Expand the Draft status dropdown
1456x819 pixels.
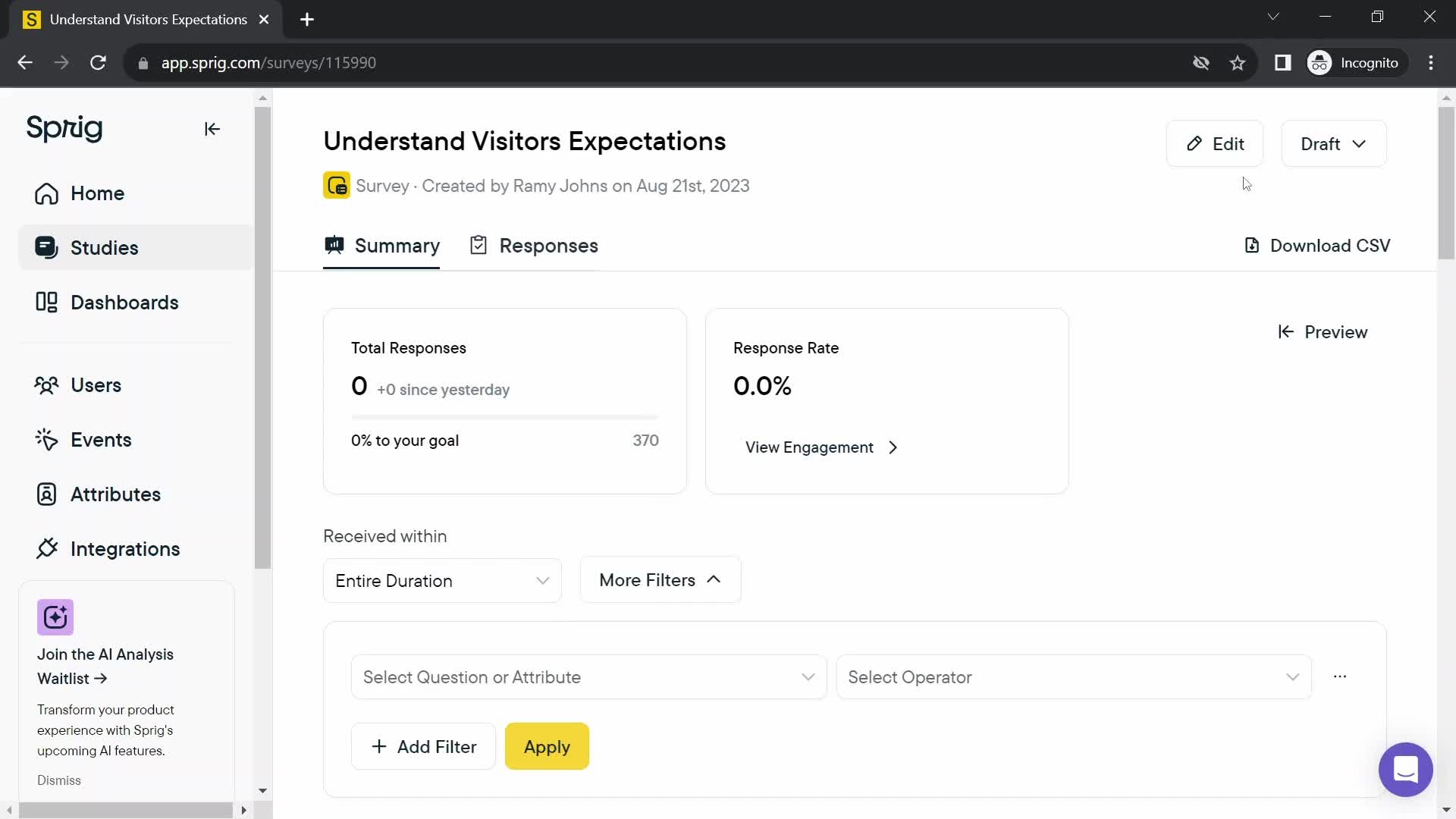click(x=1333, y=144)
